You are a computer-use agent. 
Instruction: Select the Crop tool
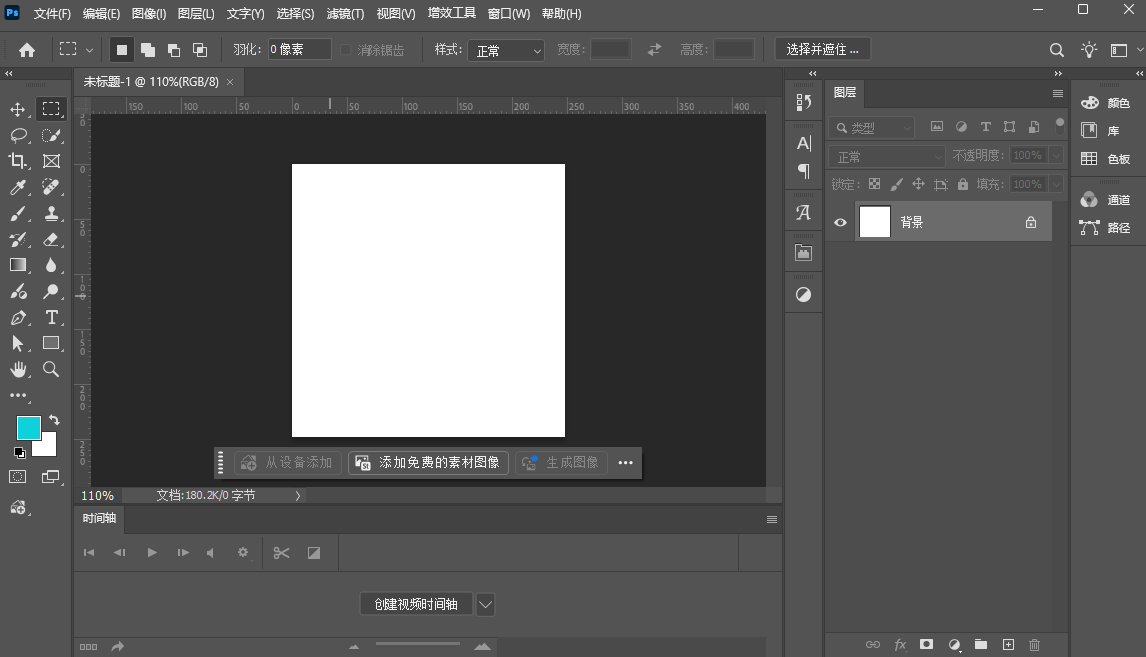click(x=18, y=161)
